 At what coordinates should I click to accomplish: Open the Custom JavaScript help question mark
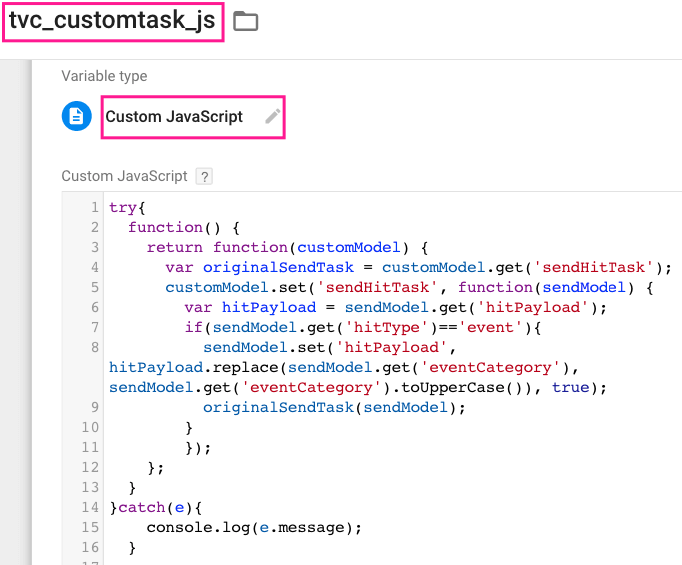point(204,177)
